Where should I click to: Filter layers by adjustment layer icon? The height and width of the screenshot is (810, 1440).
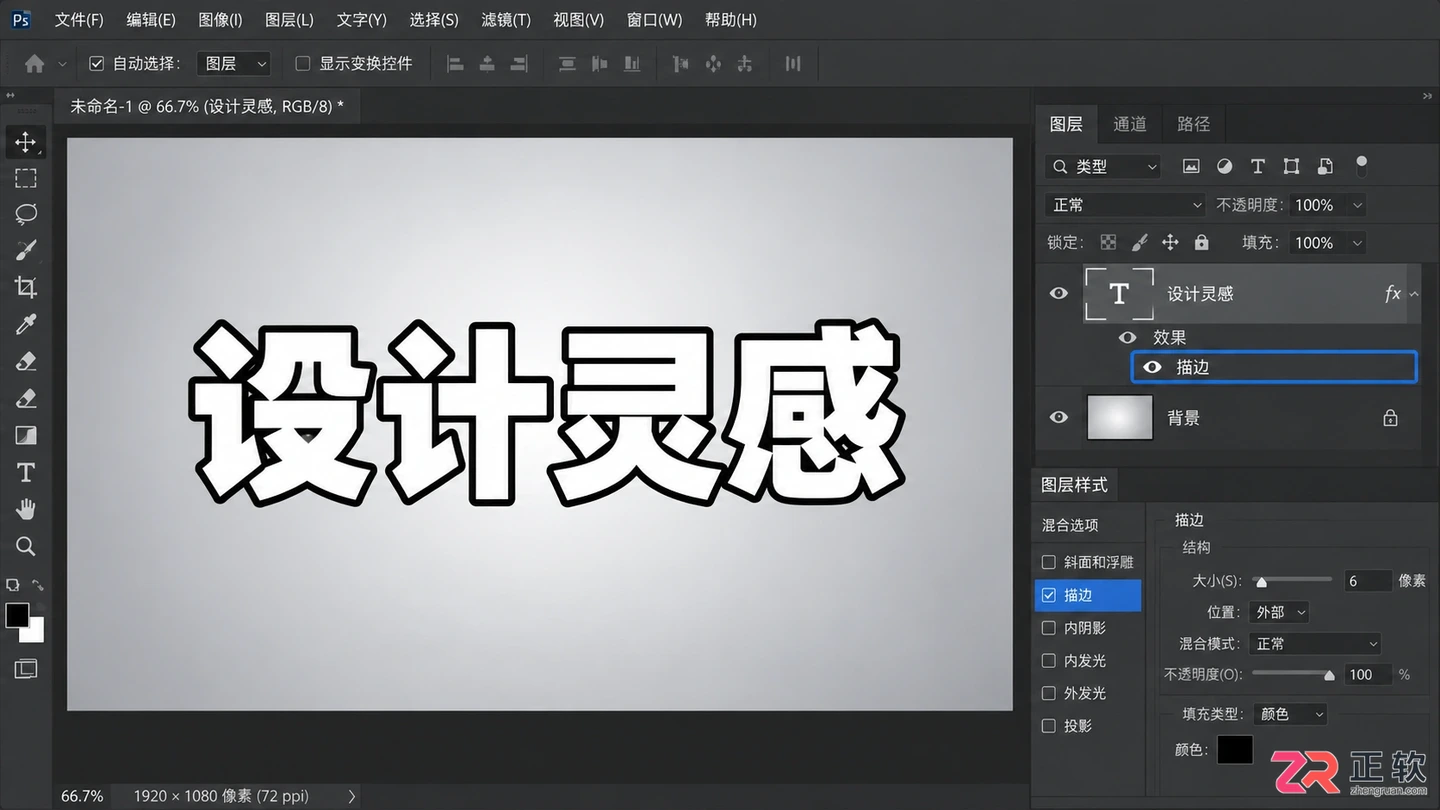click(x=1224, y=167)
